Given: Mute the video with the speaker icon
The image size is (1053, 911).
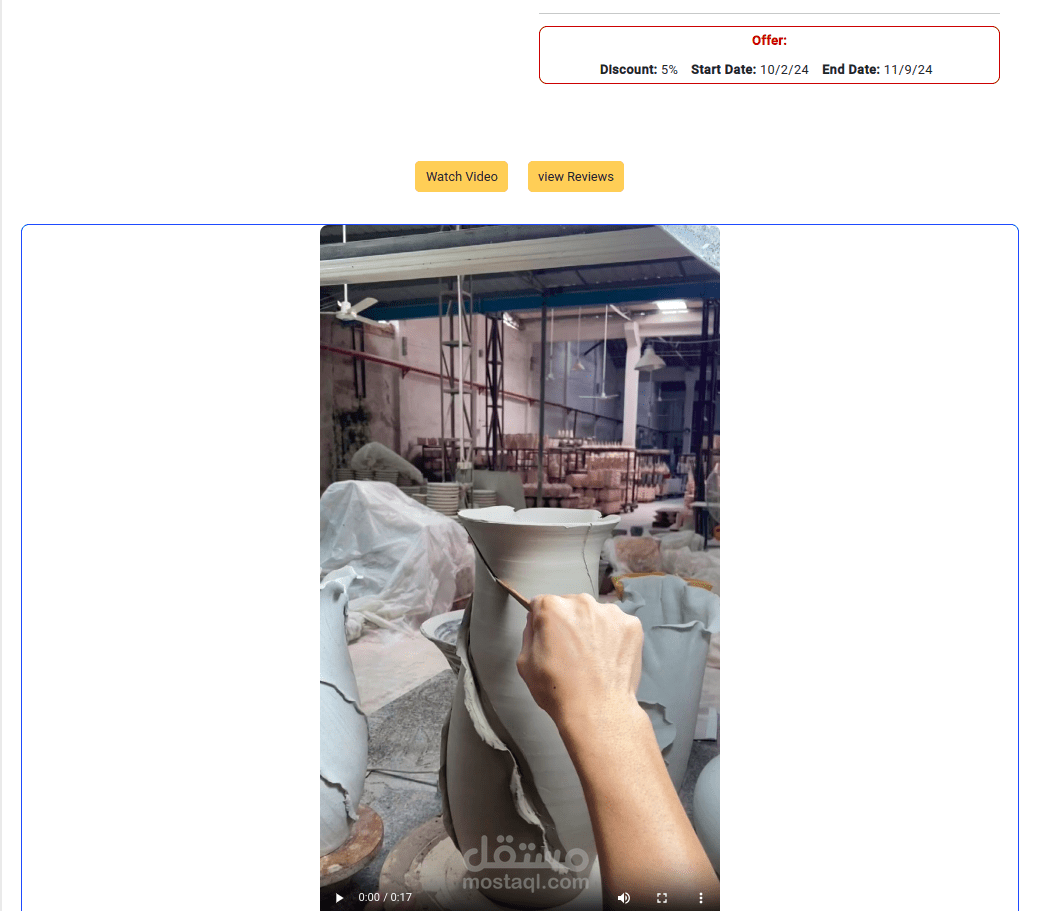Looking at the screenshot, I should (x=624, y=898).
